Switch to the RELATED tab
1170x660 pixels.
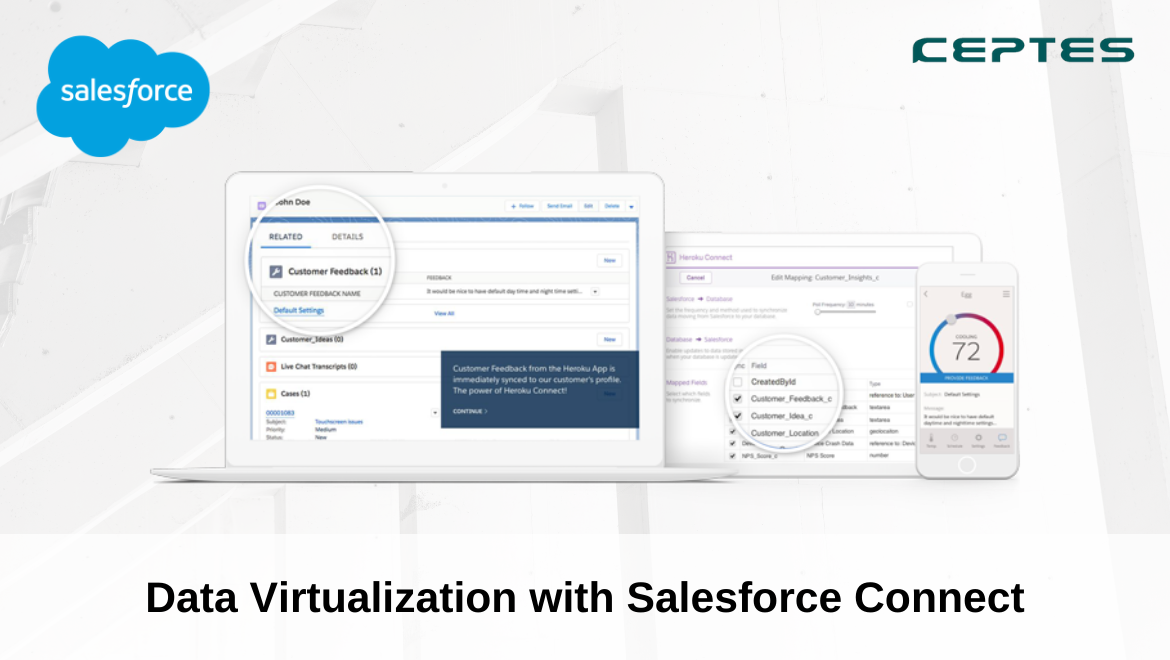tap(286, 237)
